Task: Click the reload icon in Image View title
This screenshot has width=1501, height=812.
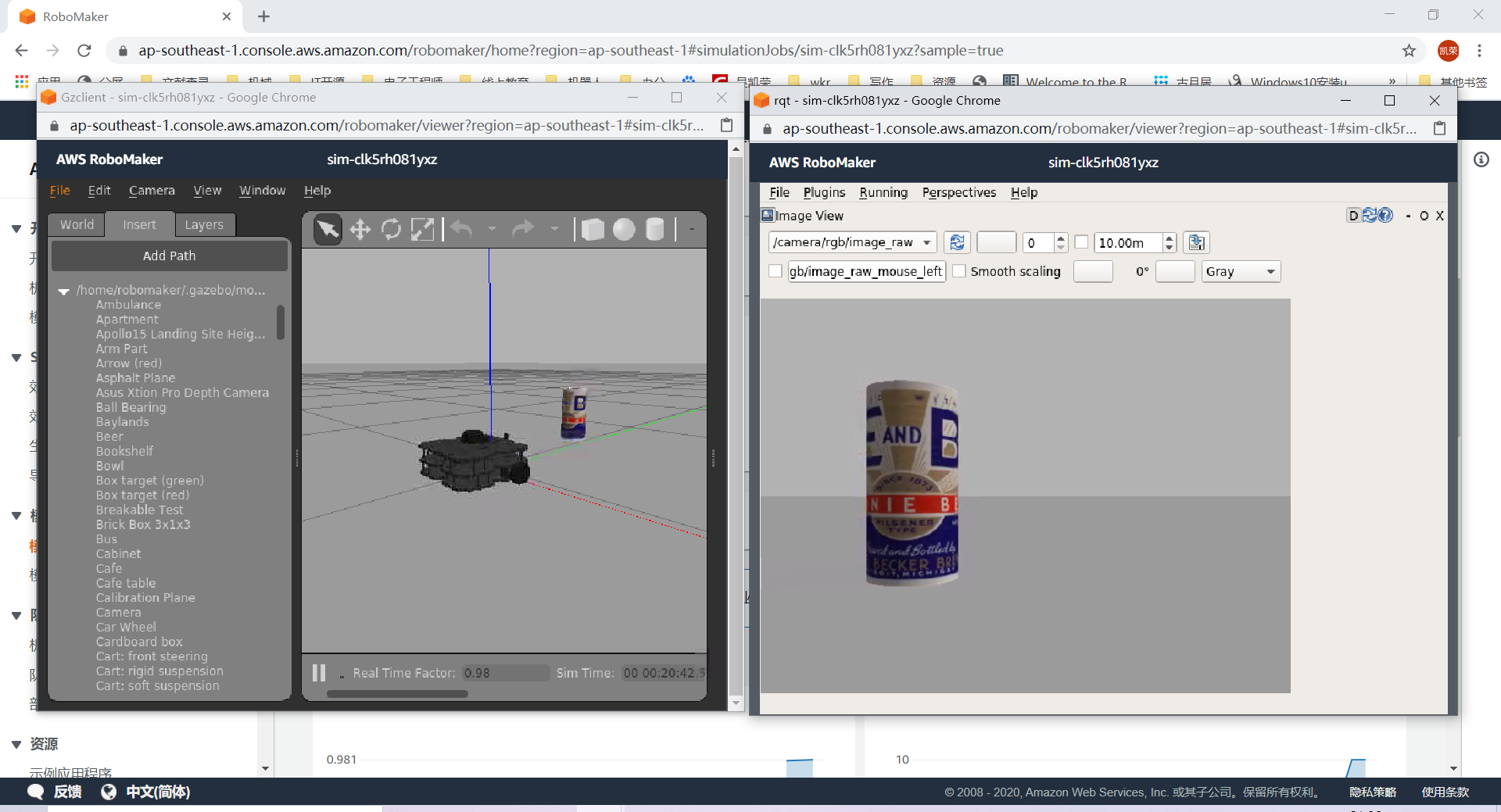Action: coord(1370,216)
